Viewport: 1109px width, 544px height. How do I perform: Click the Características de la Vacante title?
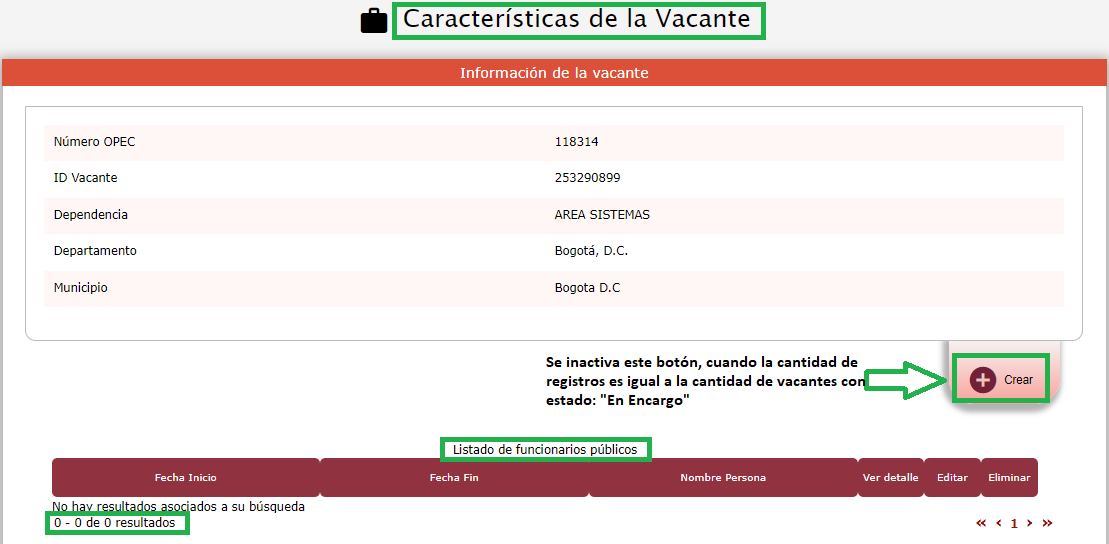click(x=579, y=20)
